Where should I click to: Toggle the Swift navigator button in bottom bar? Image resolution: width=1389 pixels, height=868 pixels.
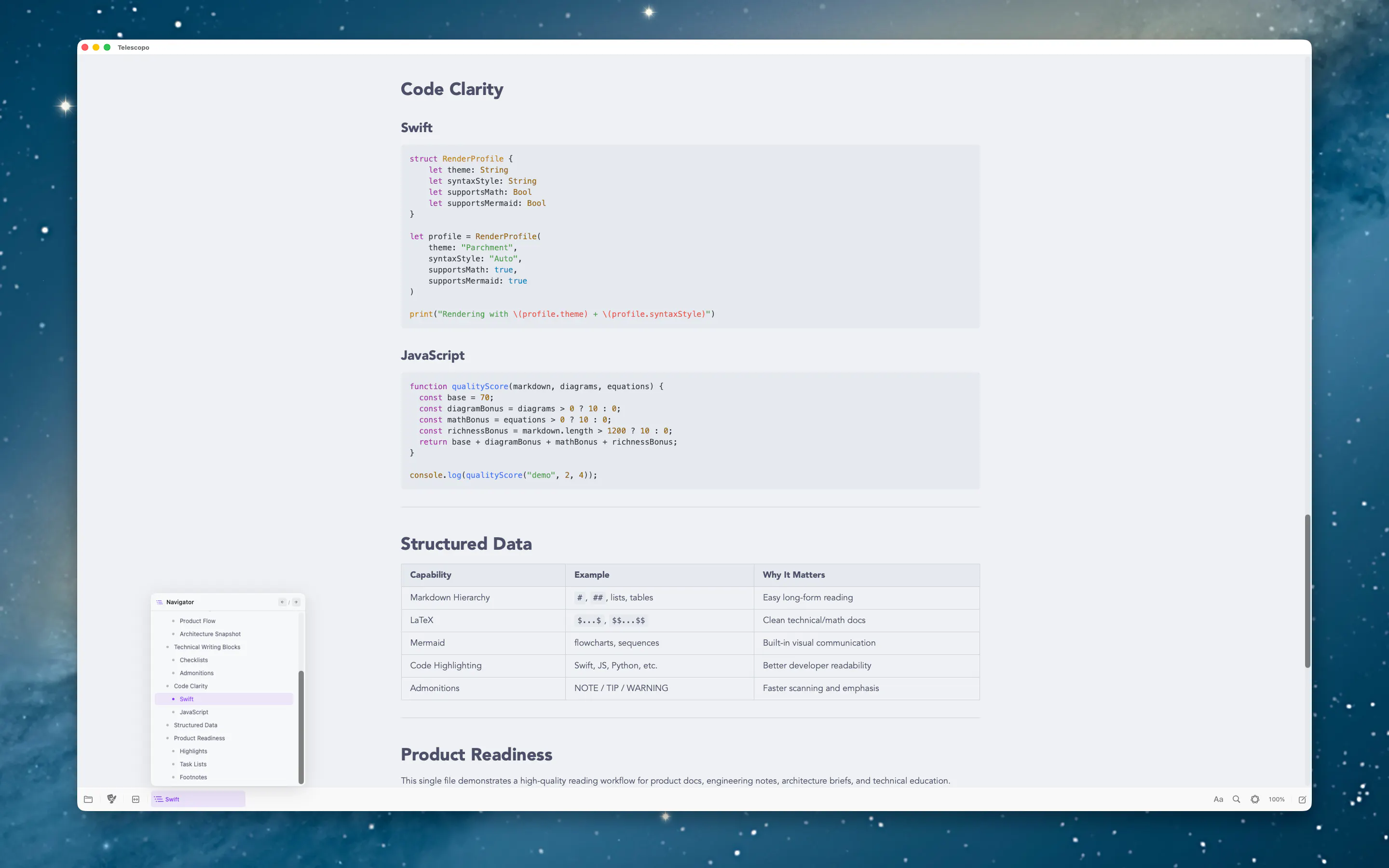pyautogui.click(x=198, y=799)
